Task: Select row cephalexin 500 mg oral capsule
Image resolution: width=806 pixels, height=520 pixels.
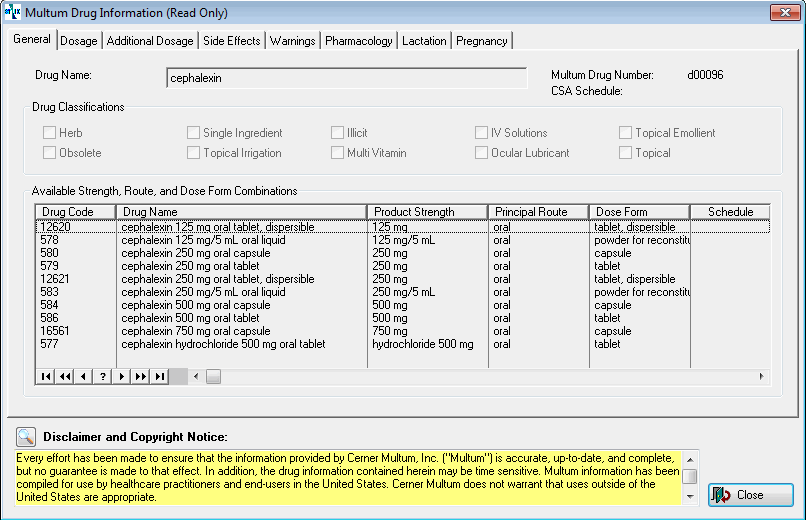Action: pyautogui.click(x=402, y=305)
